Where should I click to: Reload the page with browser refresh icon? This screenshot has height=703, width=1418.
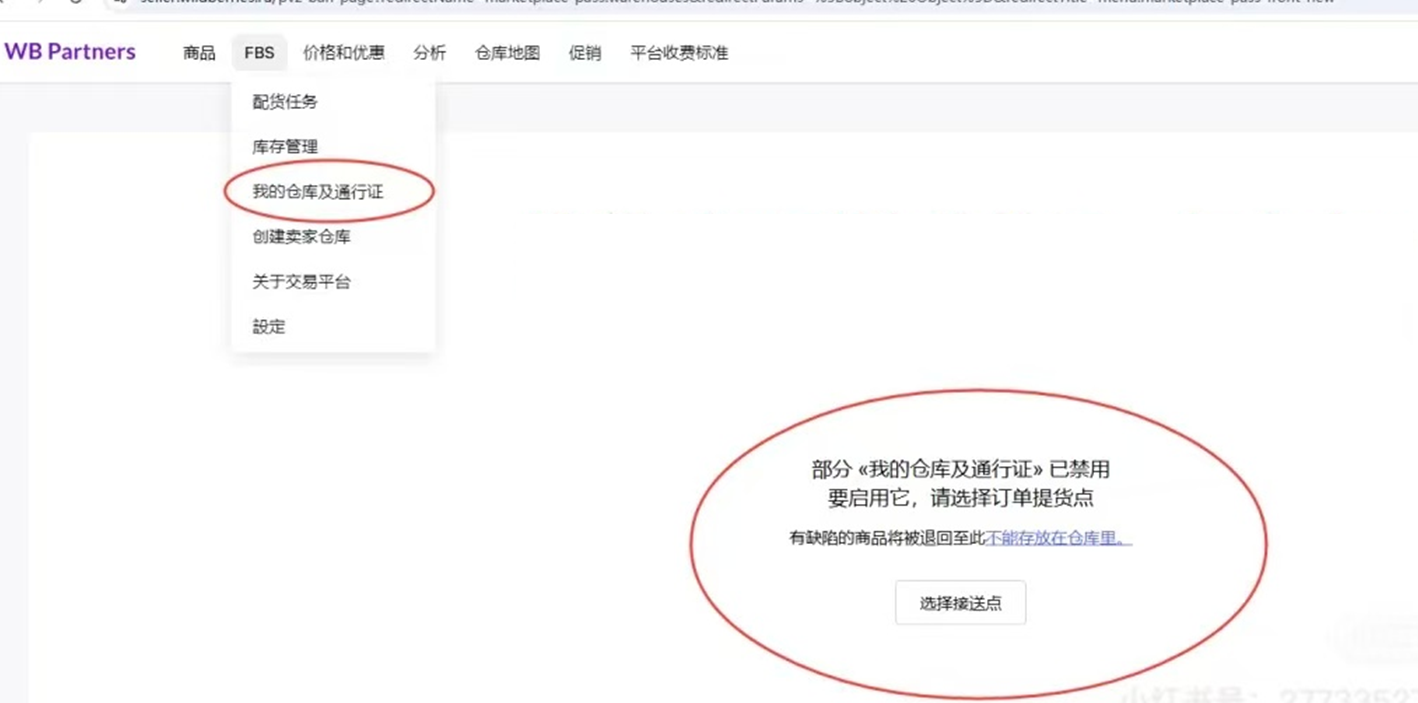(76, 2)
